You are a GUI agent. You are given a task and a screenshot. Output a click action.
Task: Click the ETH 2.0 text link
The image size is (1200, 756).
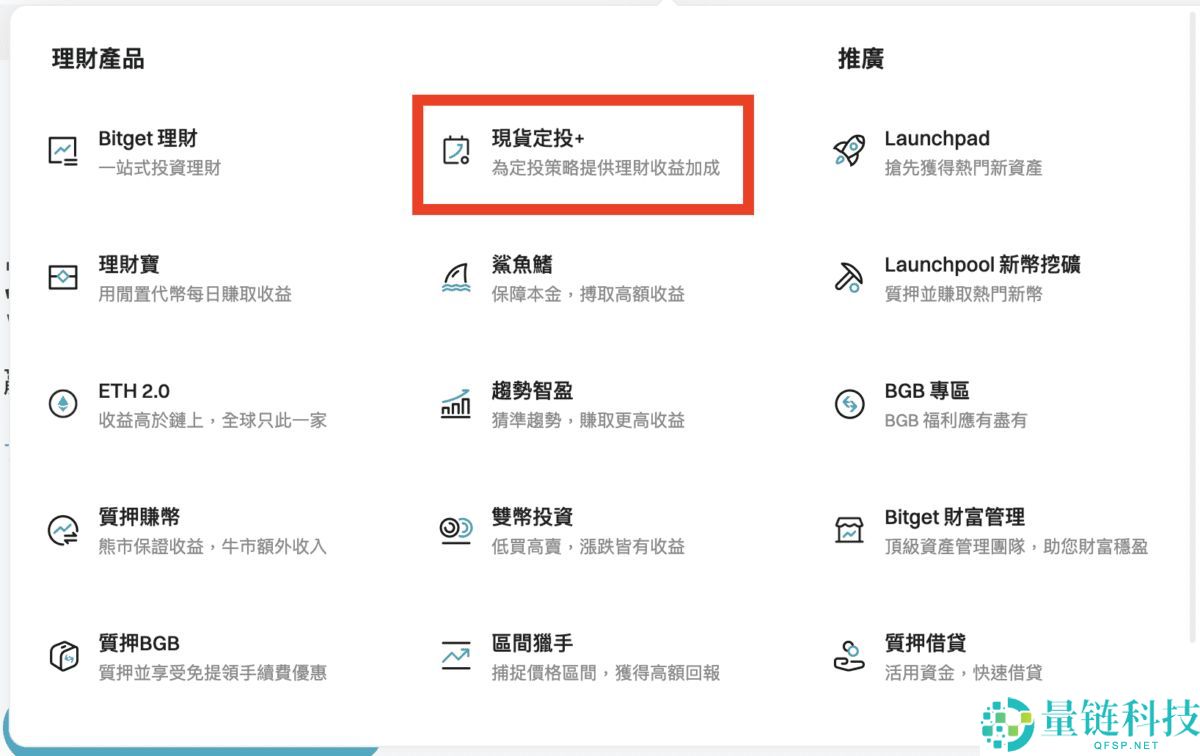pos(131,391)
